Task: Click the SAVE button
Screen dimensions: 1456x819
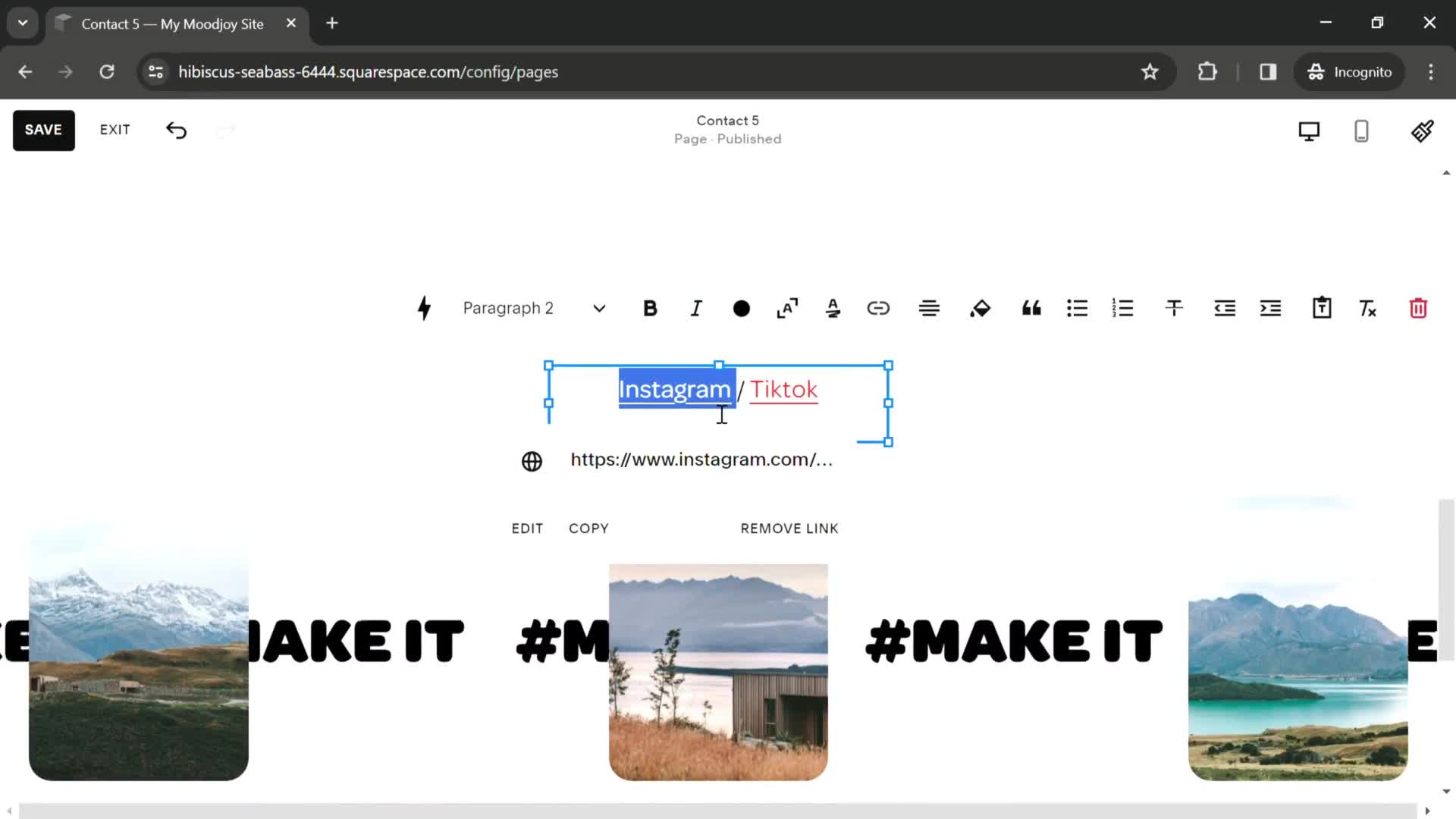Action: pos(43,130)
